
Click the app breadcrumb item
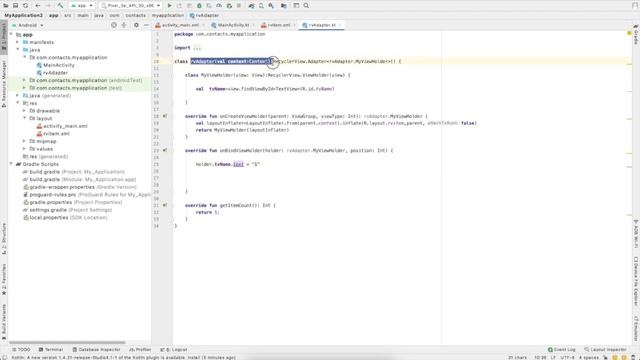[53, 16]
